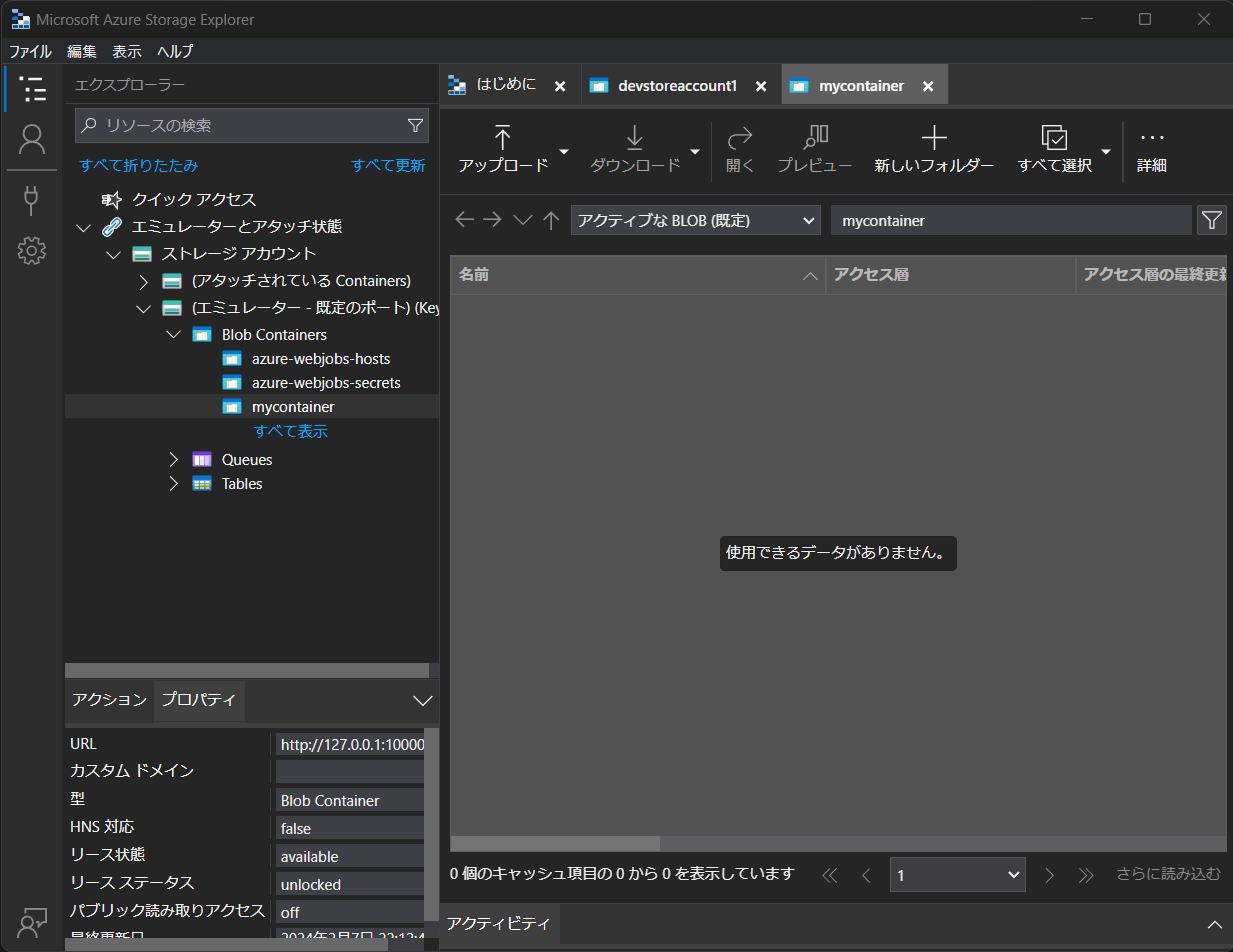Image resolution: width=1233 pixels, height=952 pixels.
Task: Switch to the プロパティ tab
Action: tap(199, 700)
